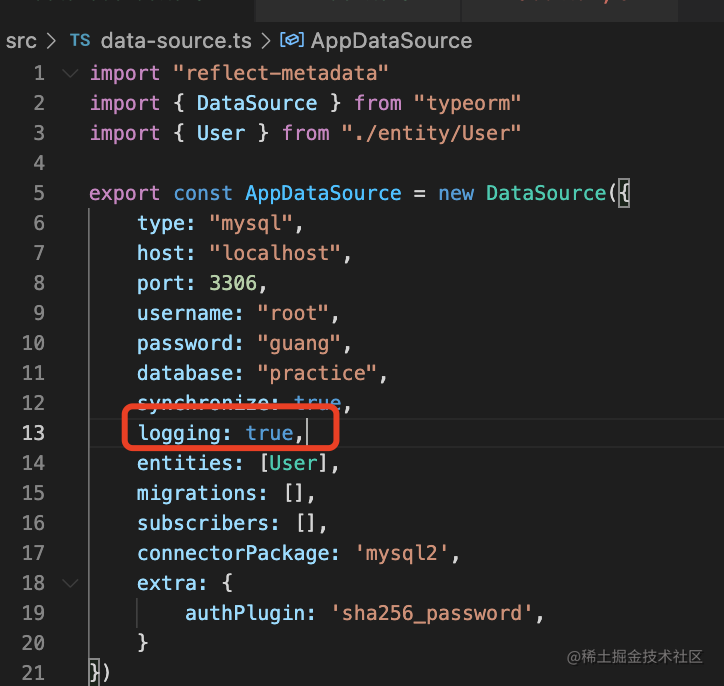
Task: Click DataSource in the line 2 import
Action: (x=257, y=103)
